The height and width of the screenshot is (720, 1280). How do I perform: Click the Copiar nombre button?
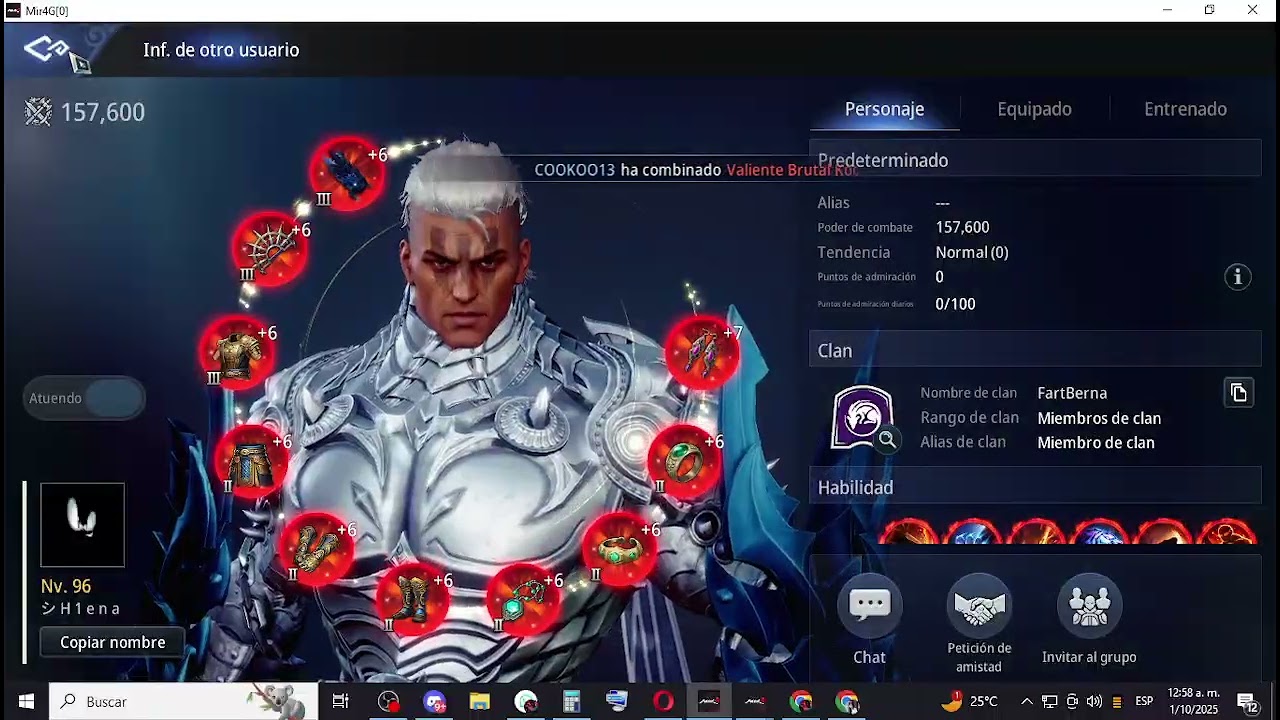(x=112, y=642)
